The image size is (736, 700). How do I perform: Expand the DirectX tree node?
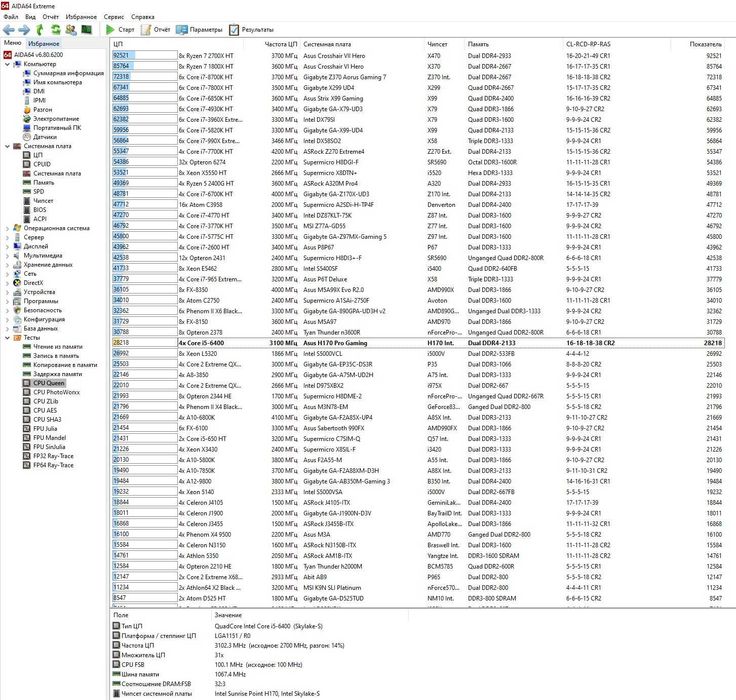click(7, 283)
